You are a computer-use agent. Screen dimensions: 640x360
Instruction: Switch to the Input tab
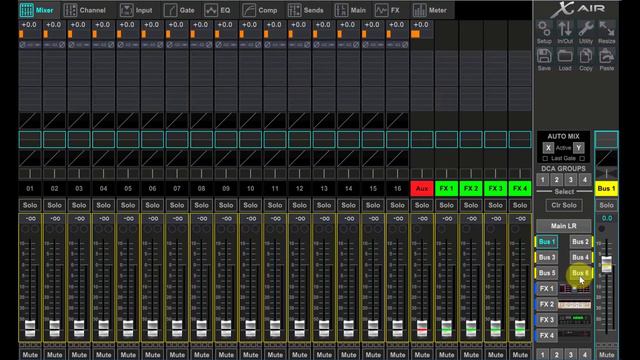click(136, 10)
